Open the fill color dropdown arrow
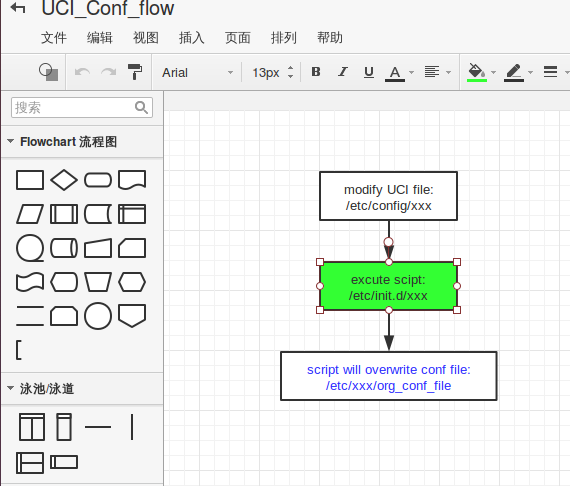570x486 pixels. (x=493, y=72)
